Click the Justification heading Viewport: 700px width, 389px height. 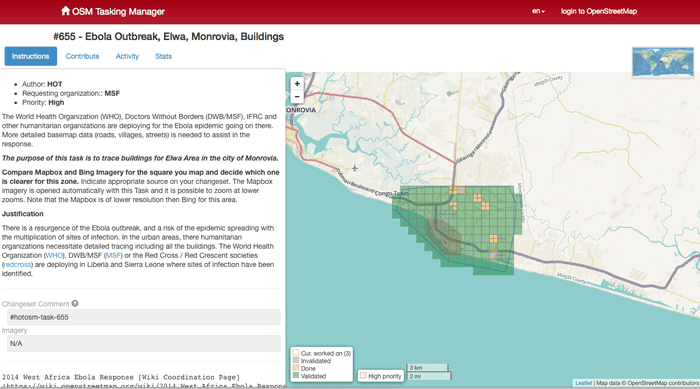[x=23, y=214]
